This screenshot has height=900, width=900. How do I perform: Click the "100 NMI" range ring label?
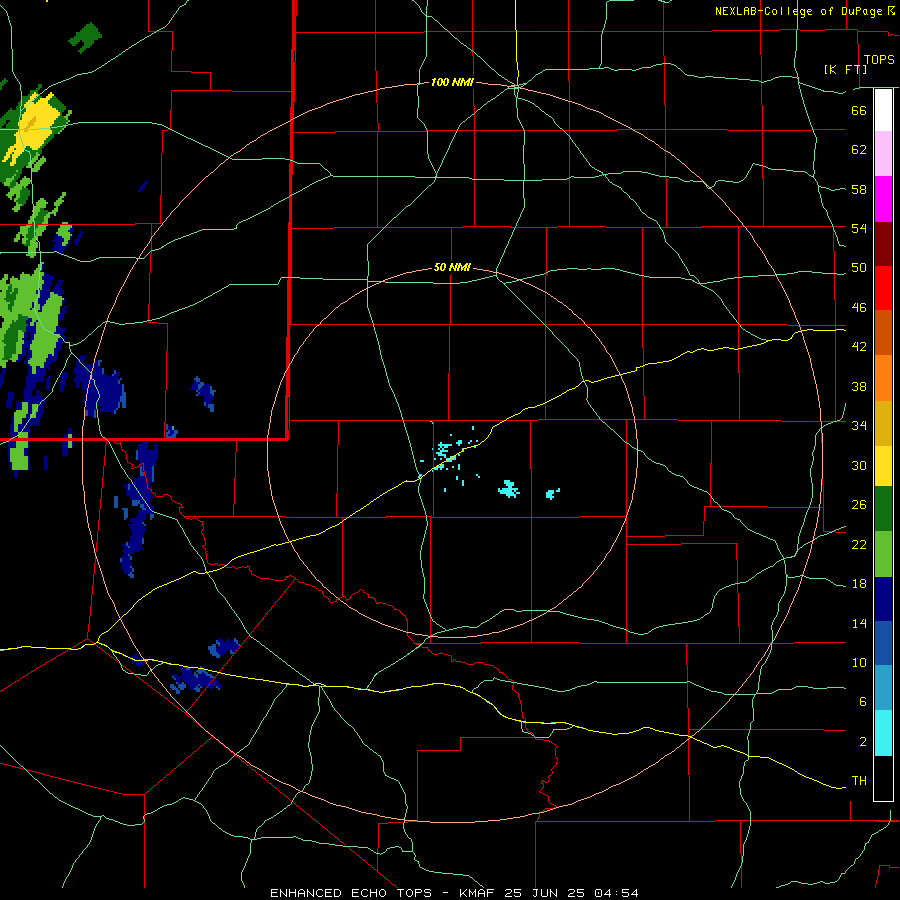click(452, 83)
